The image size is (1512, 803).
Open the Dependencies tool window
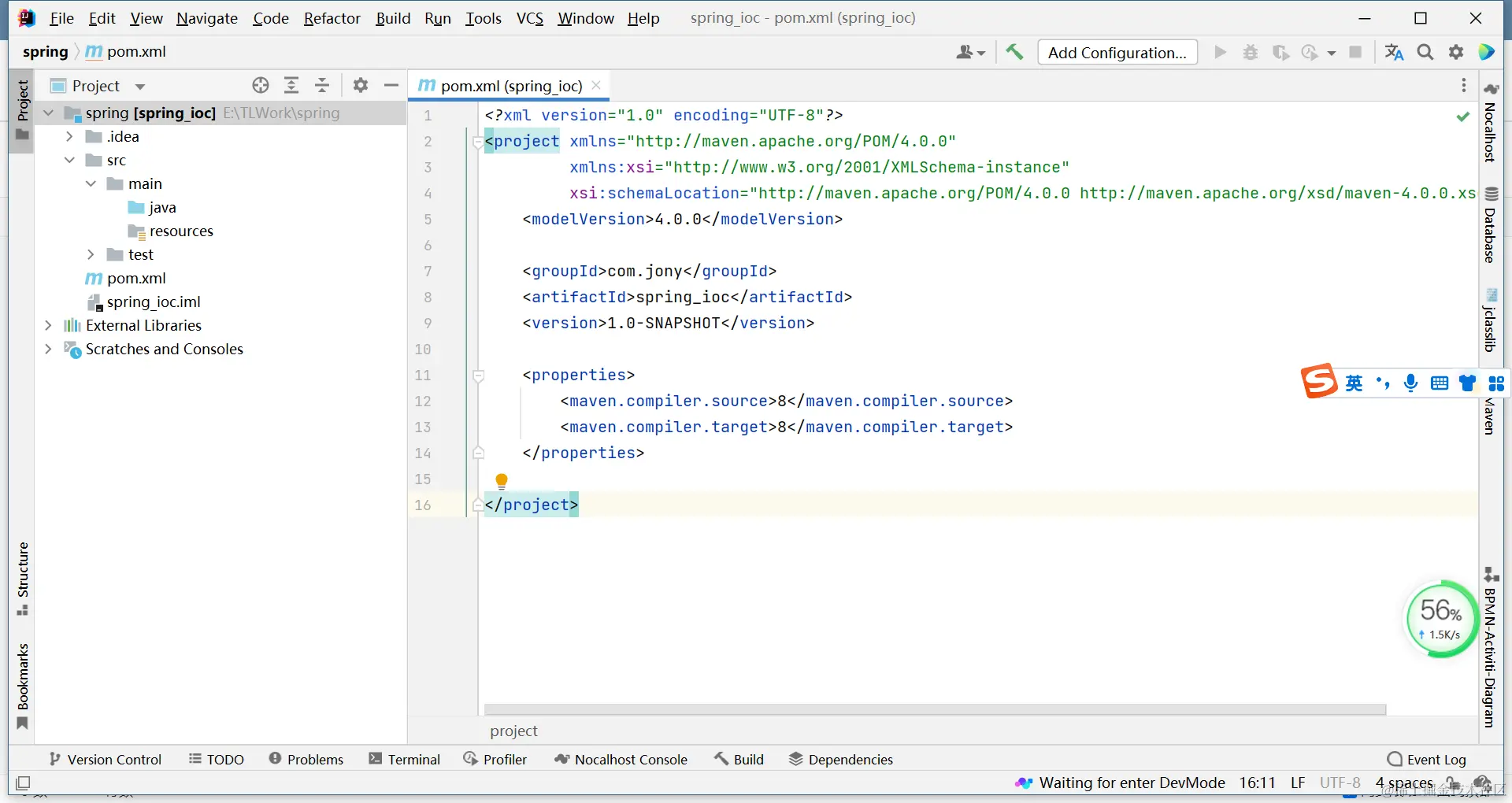pyautogui.click(x=841, y=759)
